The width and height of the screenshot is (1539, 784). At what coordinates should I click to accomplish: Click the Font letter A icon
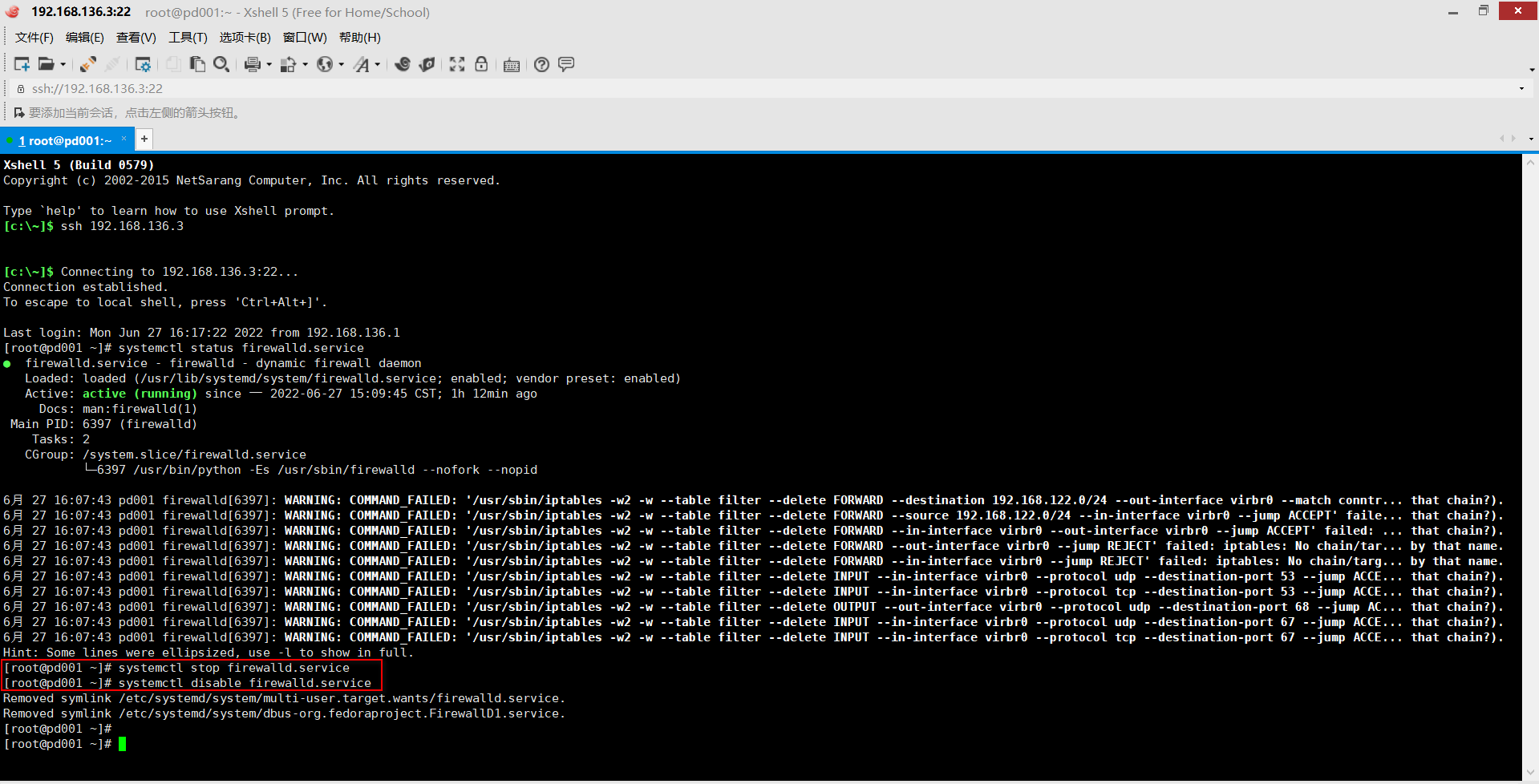pyautogui.click(x=362, y=64)
